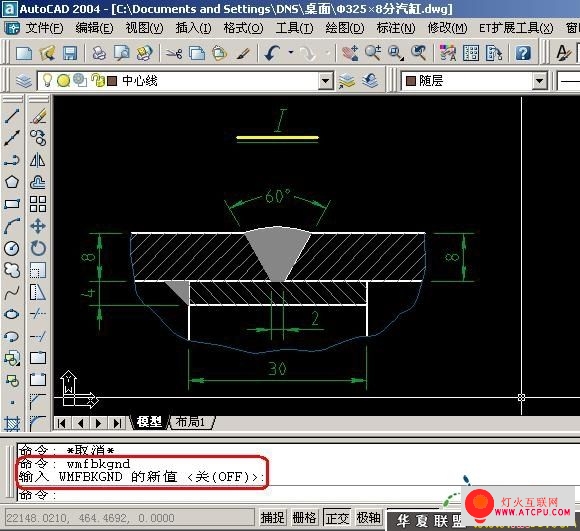The height and width of the screenshot is (531, 580).
Task: Select the Move modify tool
Action: tap(38, 226)
